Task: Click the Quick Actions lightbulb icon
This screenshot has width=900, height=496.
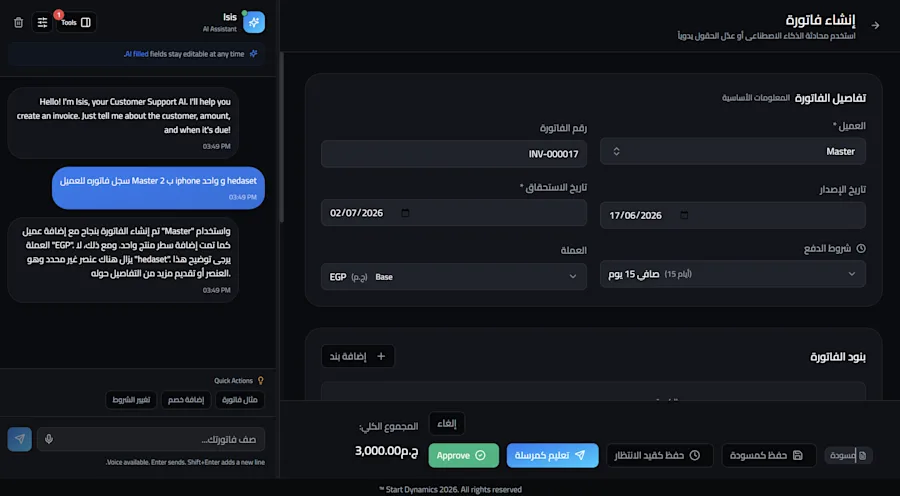Action: 261,381
